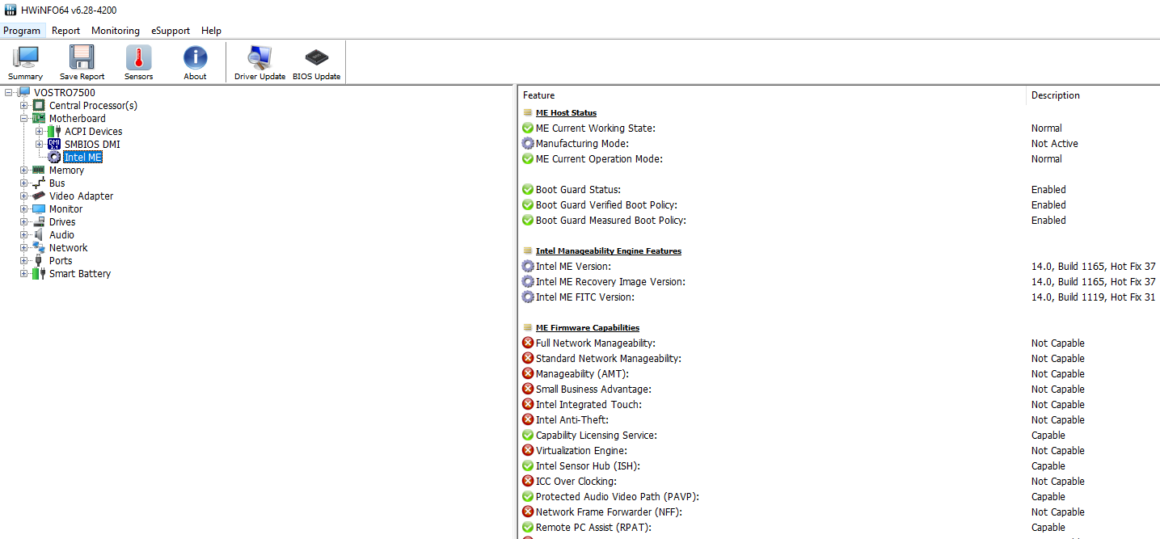Select the Intel ME gear icon
This screenshot has height=539, width=1160.
[54, 157]
